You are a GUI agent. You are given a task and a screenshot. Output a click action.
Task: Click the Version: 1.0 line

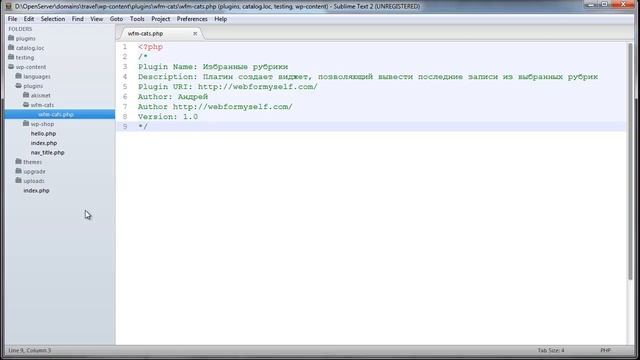click(168, 117)
